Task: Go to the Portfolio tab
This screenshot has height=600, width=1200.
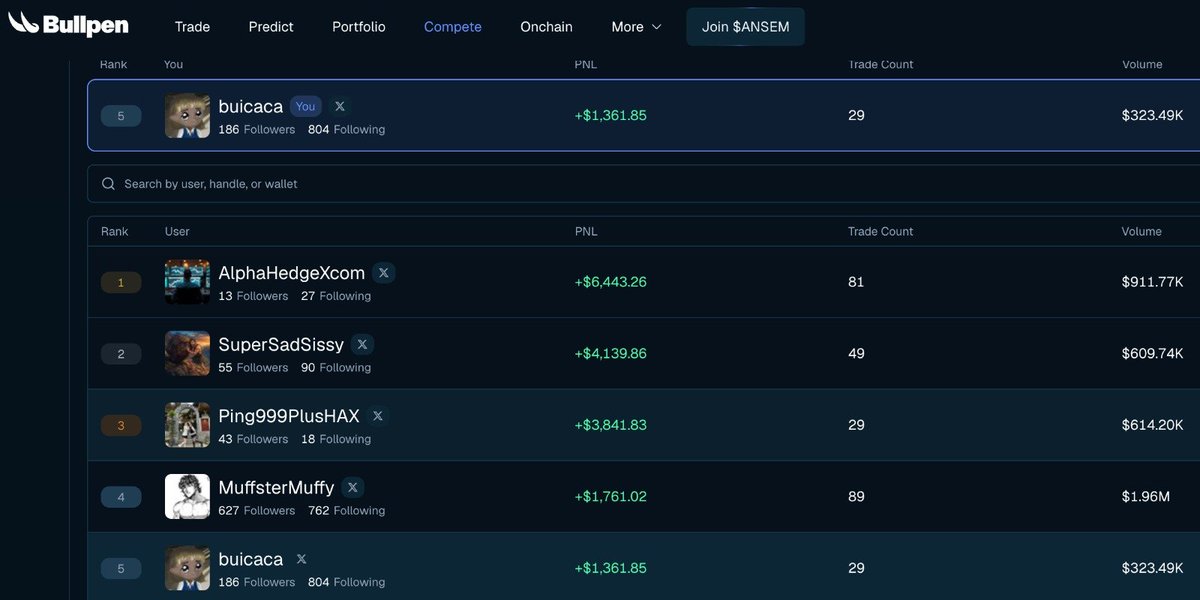Action: pyautogui.click(x=359, y=27)
